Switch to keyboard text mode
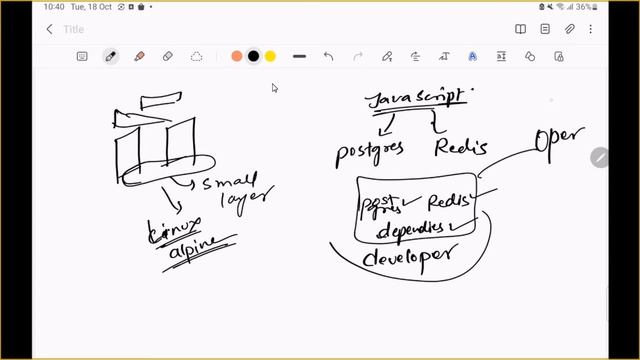The height and width of the screenshot is (360, 640). click(x=82, y=56)
